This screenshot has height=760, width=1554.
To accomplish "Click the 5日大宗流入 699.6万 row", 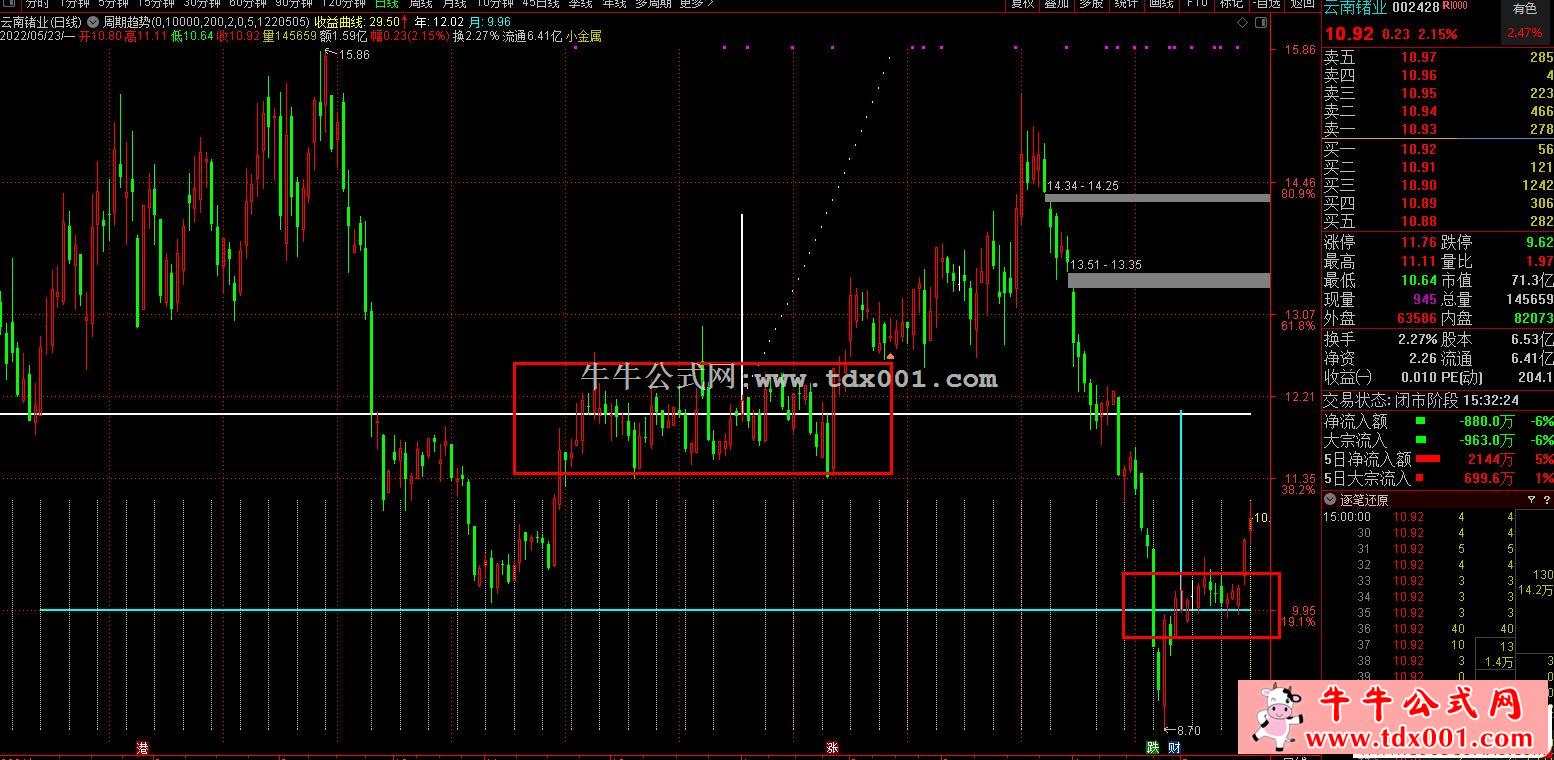I will (x=1438, y=478).
